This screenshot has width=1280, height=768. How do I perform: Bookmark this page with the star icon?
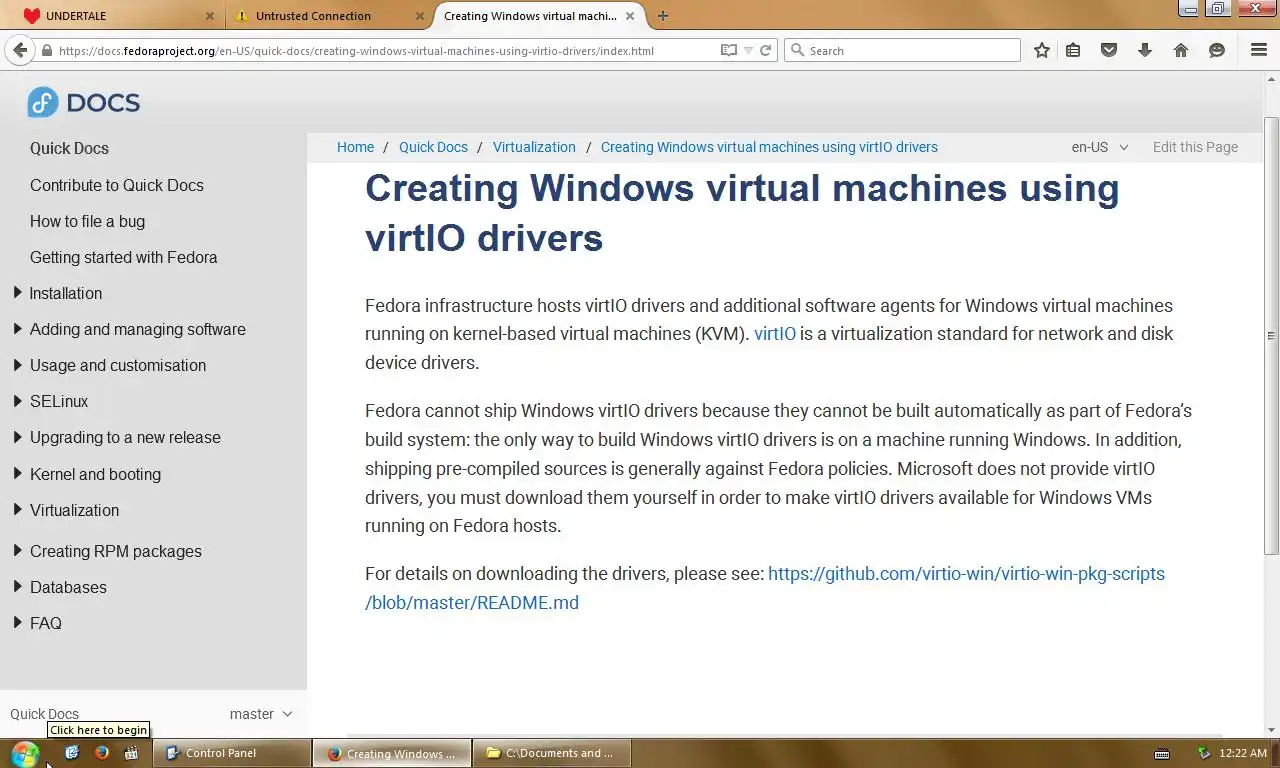[1042, 50]
